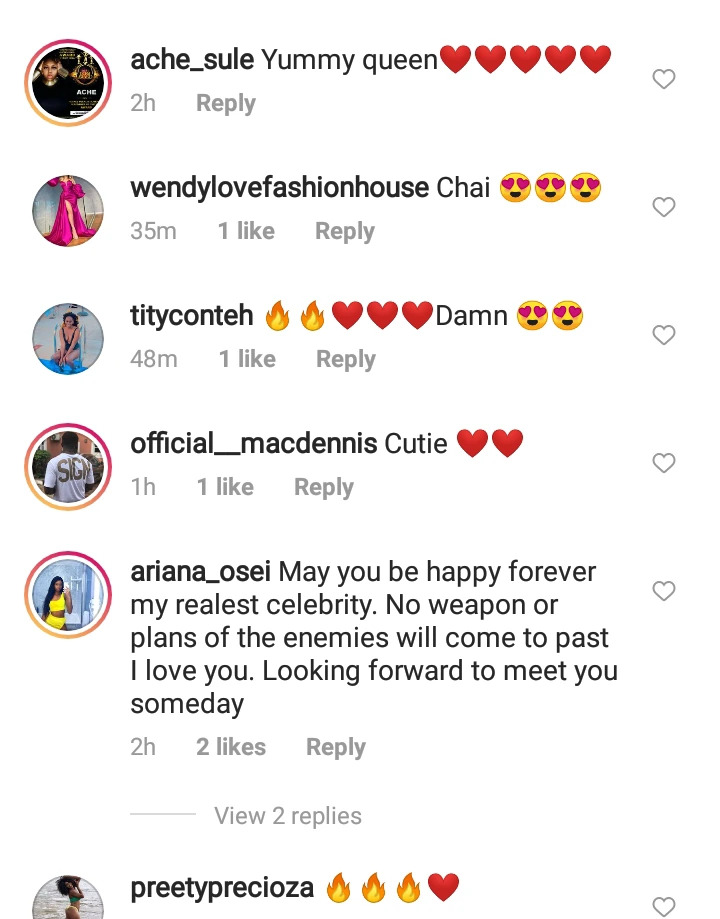Reply to ariana_osei's comment
The image size is (720, 919).
pyautogui.click(x=336, y=747)
